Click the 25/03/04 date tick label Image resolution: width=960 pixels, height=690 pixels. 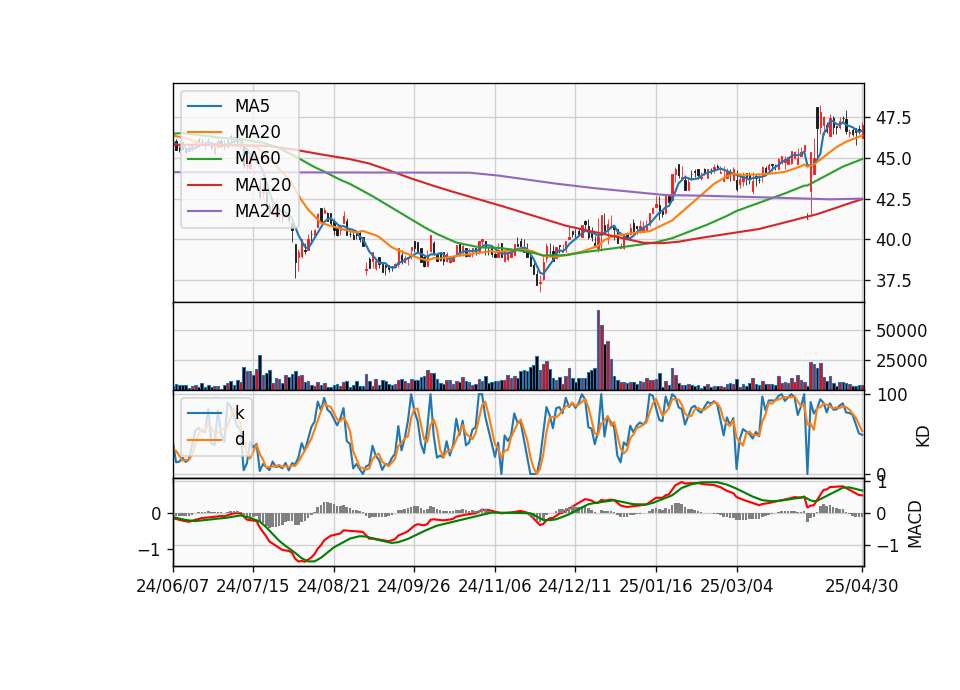(x=737, y=586)
